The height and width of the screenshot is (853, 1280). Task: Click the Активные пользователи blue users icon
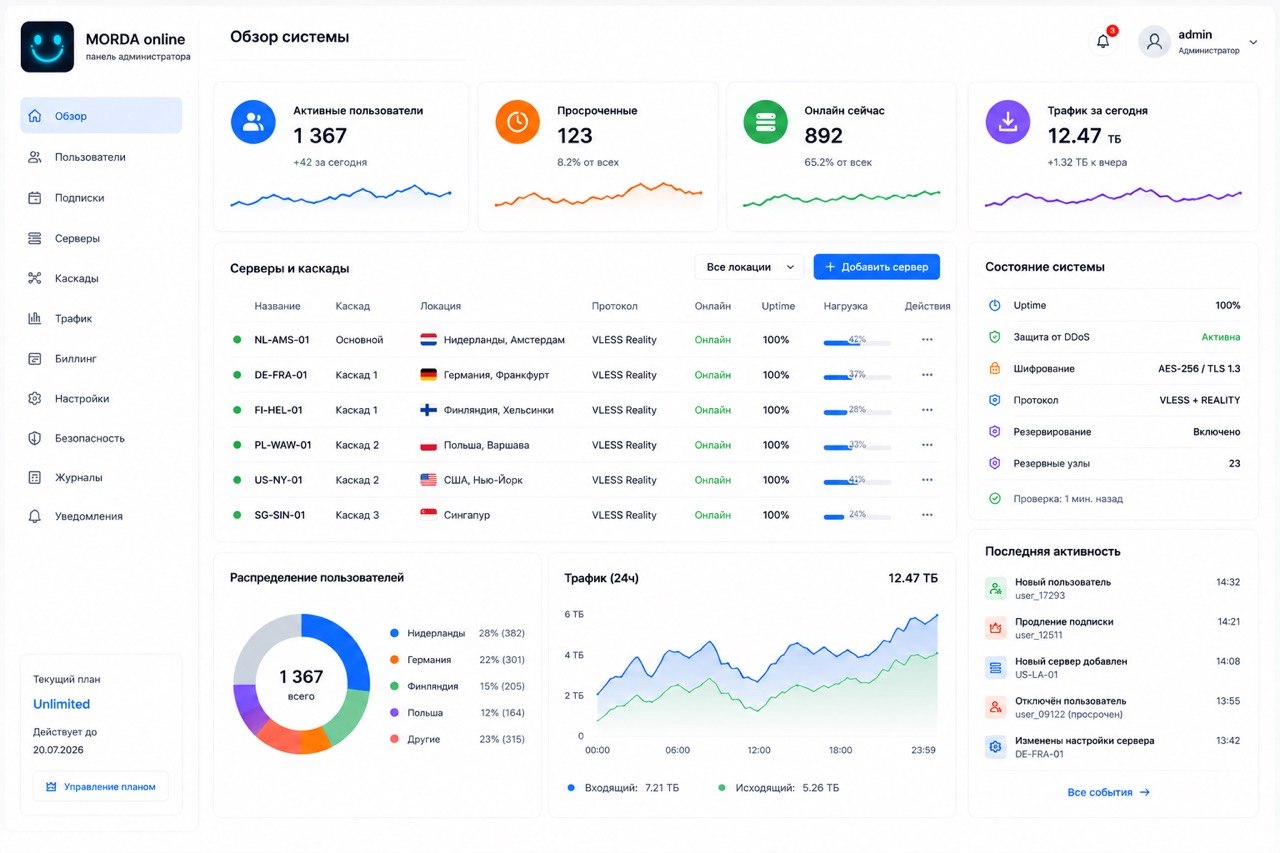pyautogui.click(x=253, y=122)
